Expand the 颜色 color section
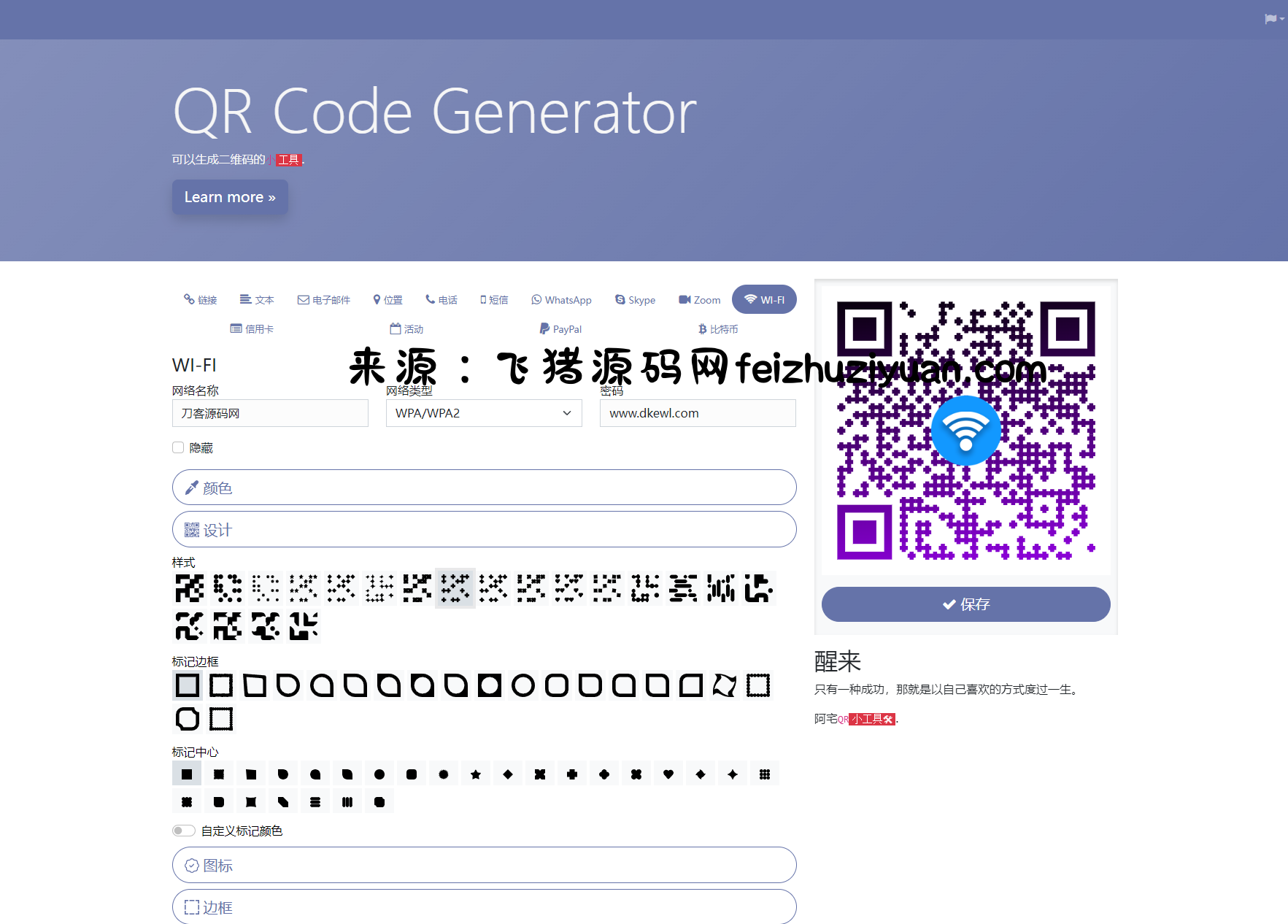Screen dimensions: 1288x924 pyautogui.click(x=484, y=488)
